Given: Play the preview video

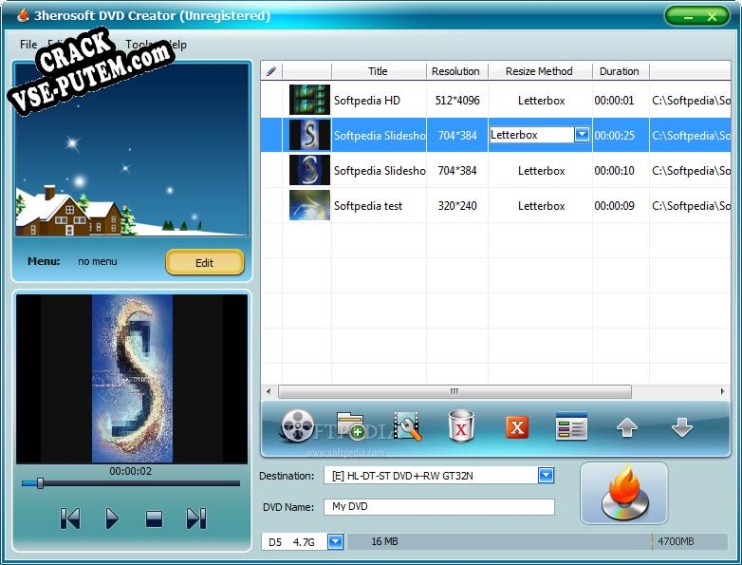Looking at the screenshot, I should pos(112,518).
